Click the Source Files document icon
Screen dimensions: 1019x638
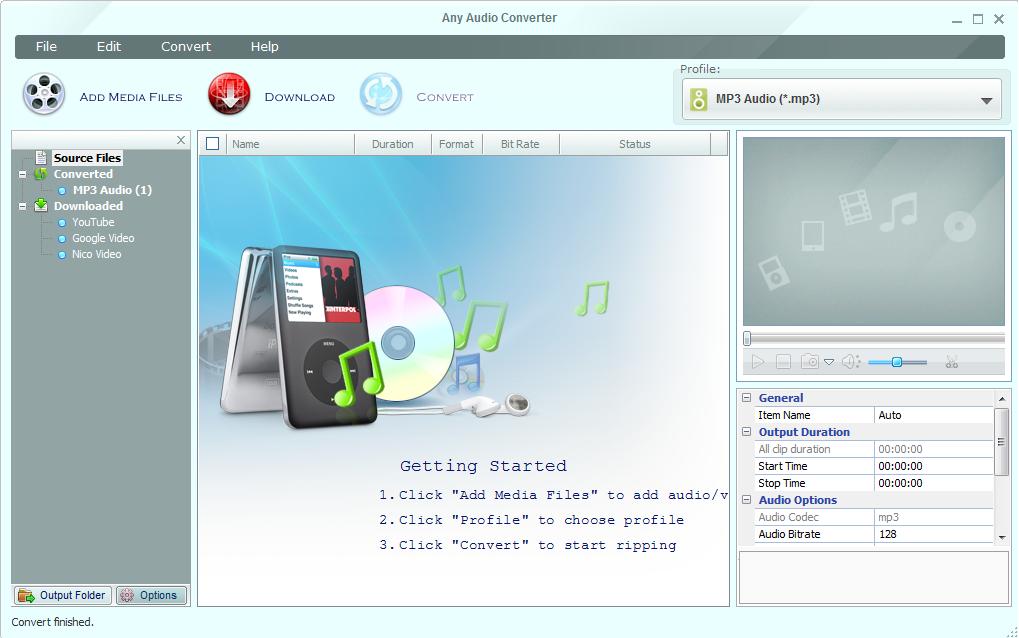click(x=41, y=157)
